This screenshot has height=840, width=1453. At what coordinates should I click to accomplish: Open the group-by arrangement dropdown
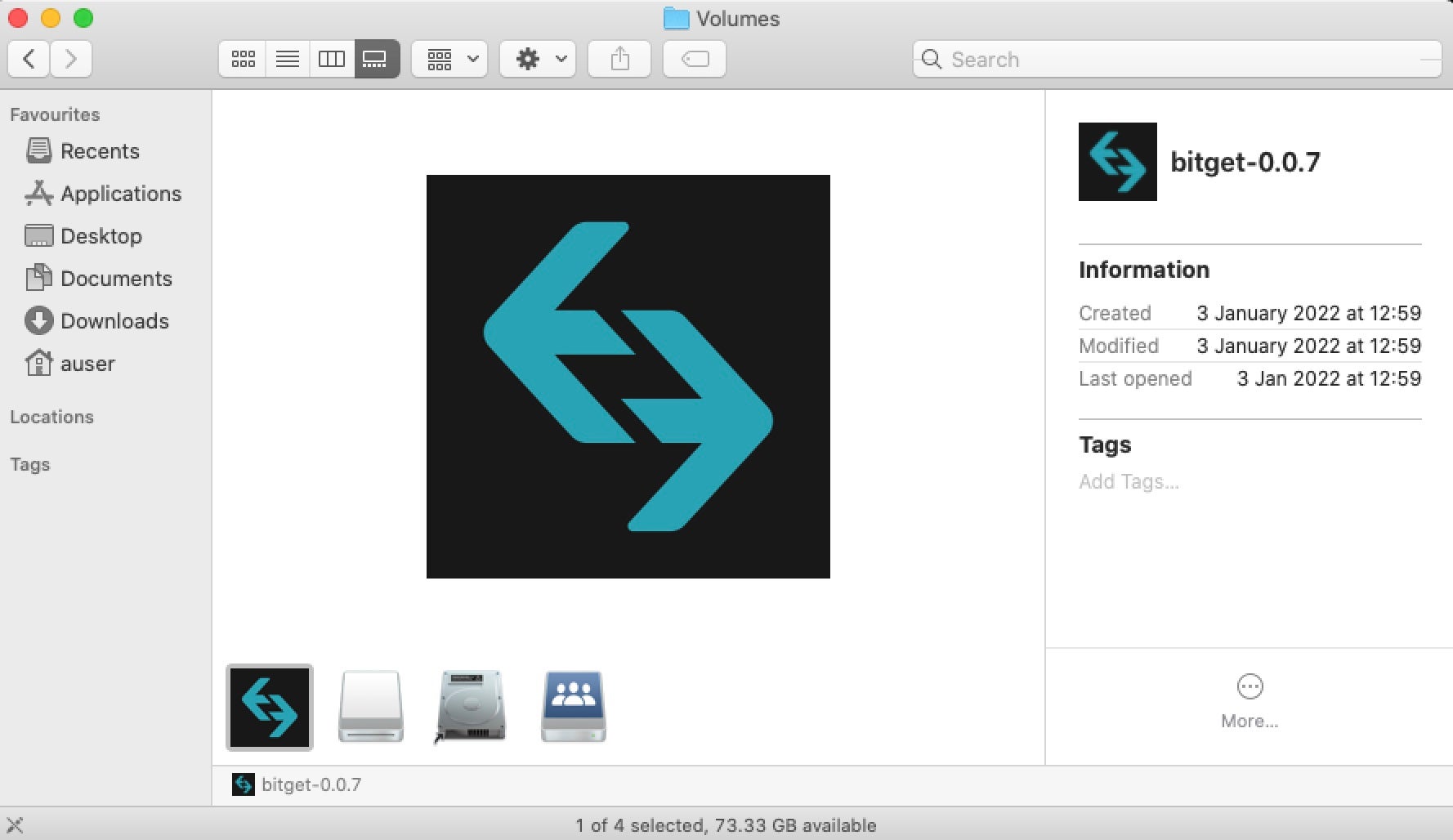click(x=449, y=59)
